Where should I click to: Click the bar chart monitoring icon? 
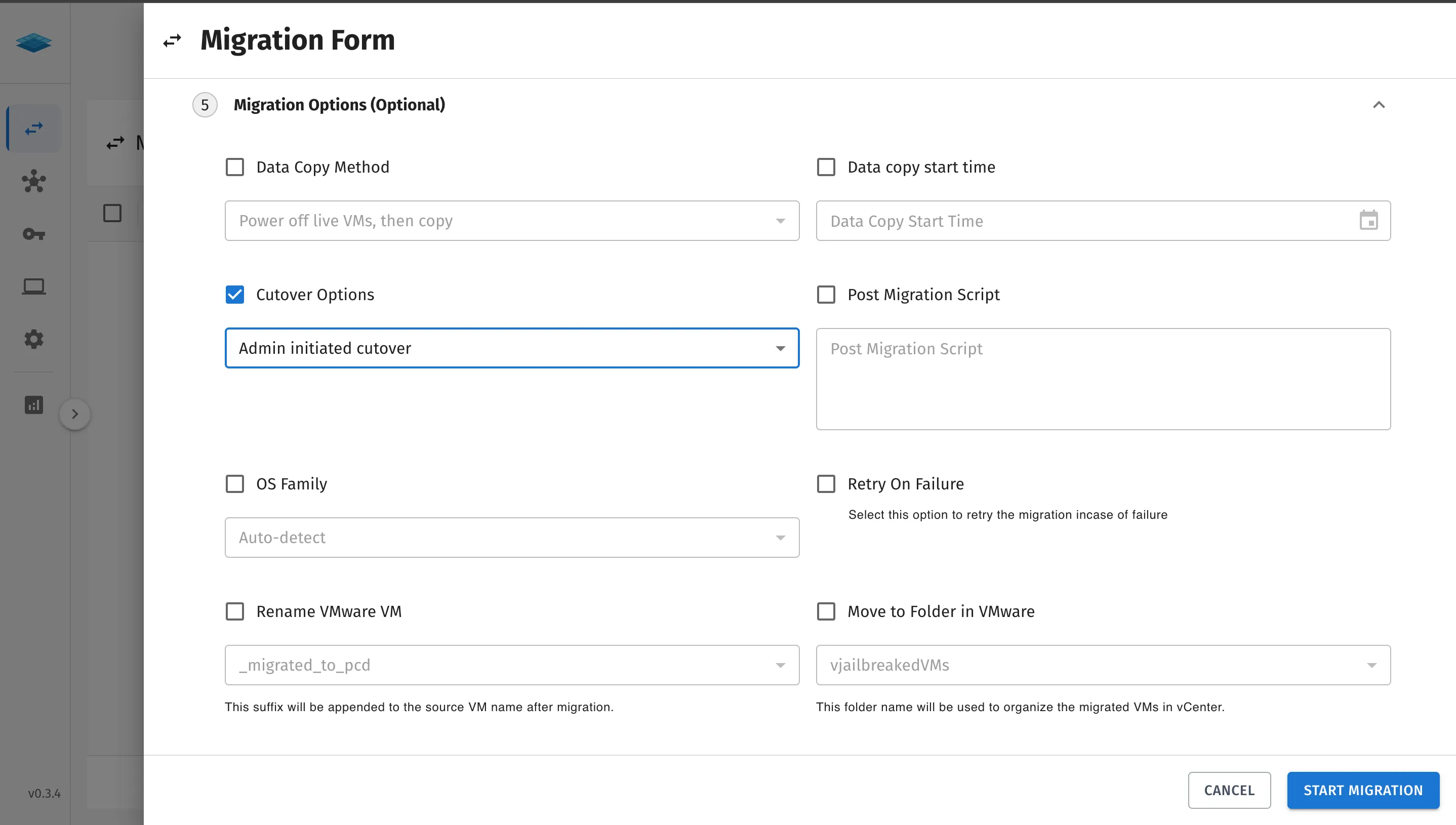pyautogui.click(x=34, y=404)
